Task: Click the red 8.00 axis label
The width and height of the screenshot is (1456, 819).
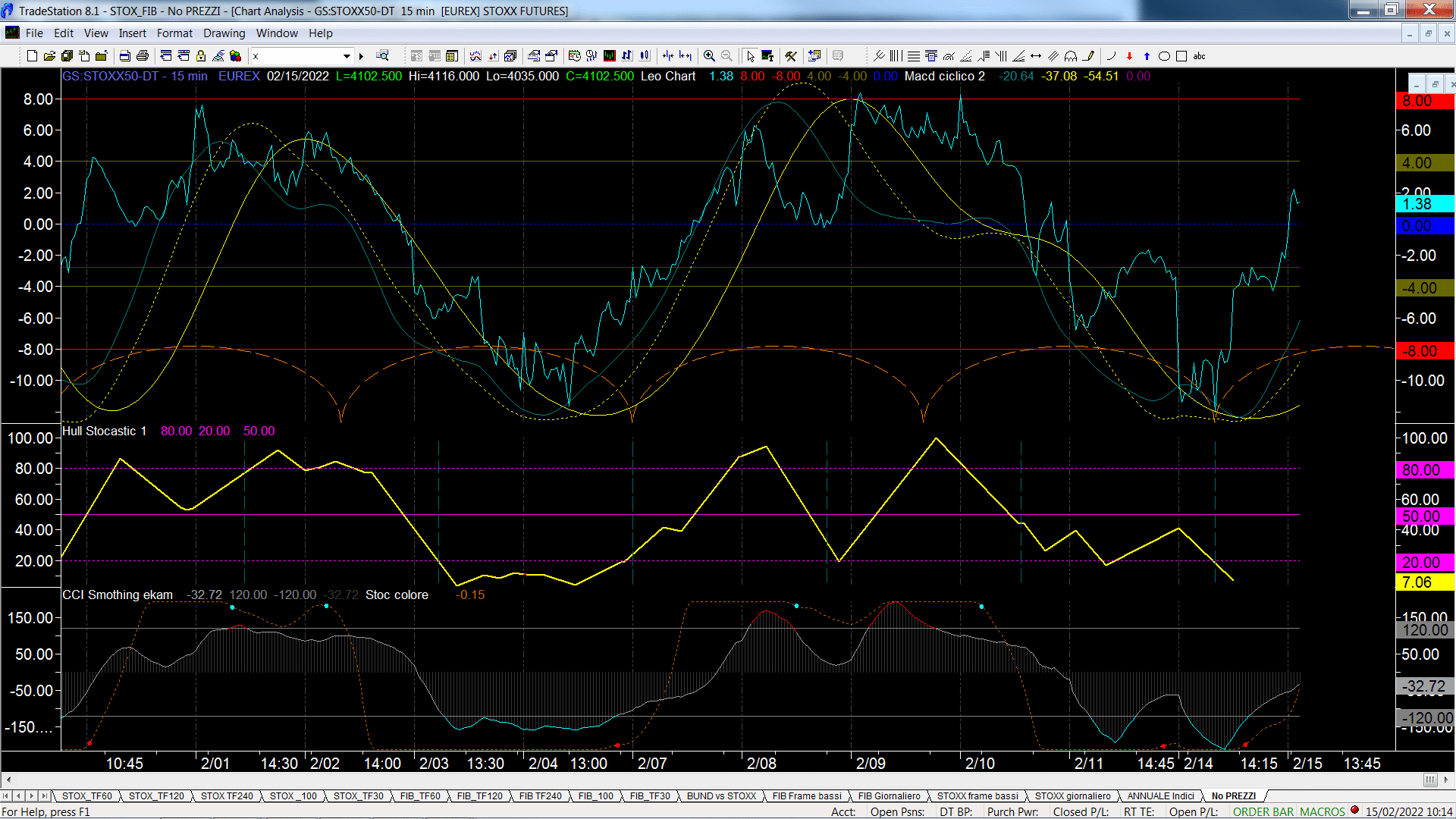Action: (x=1425, y=101)
